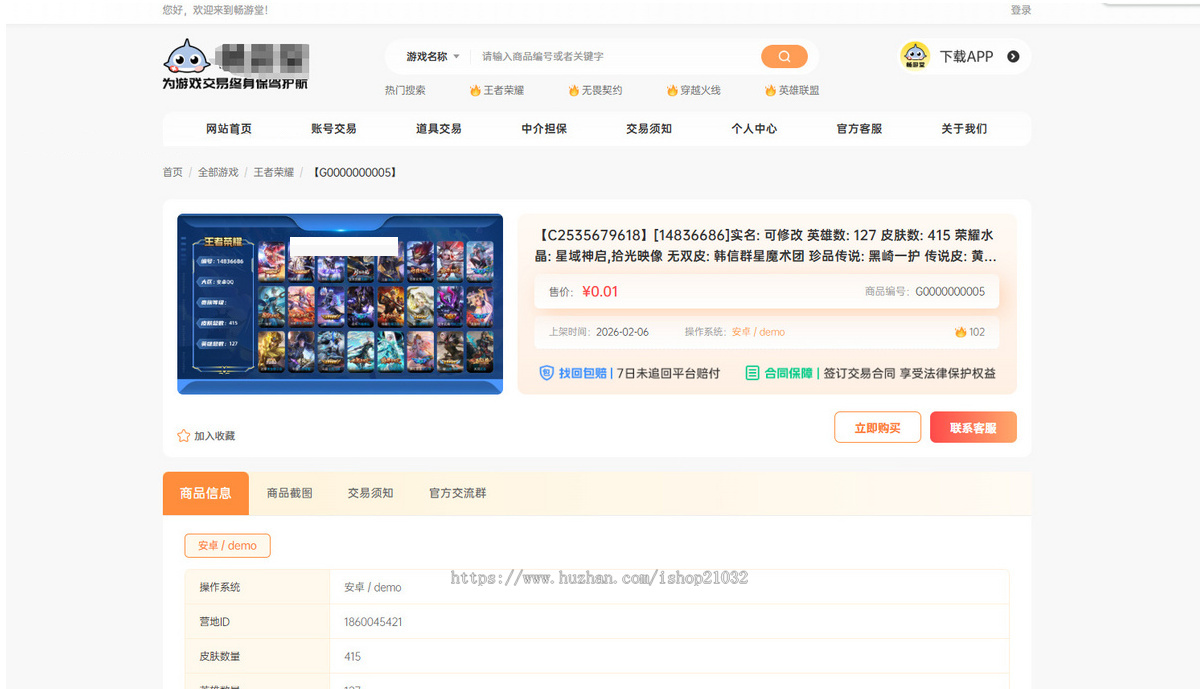Switch to the lower 交易须知 tab
The image size is (1200, 689).
(371, 493)
